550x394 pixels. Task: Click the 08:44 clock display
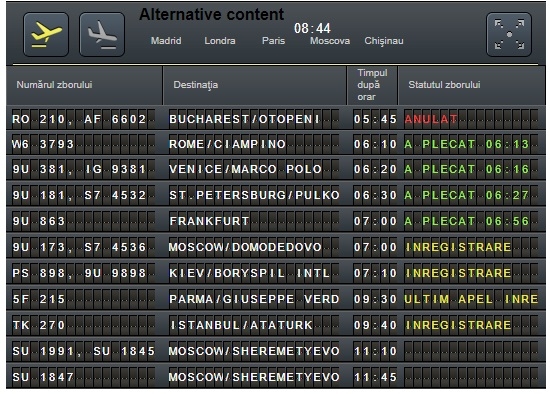click(x=312, y=28)
